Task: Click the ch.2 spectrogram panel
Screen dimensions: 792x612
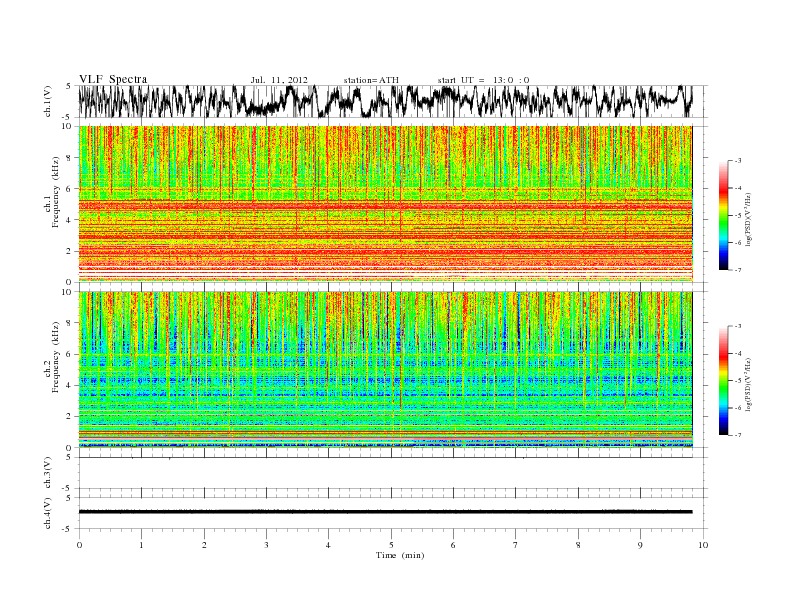Action: coord(385,370)
